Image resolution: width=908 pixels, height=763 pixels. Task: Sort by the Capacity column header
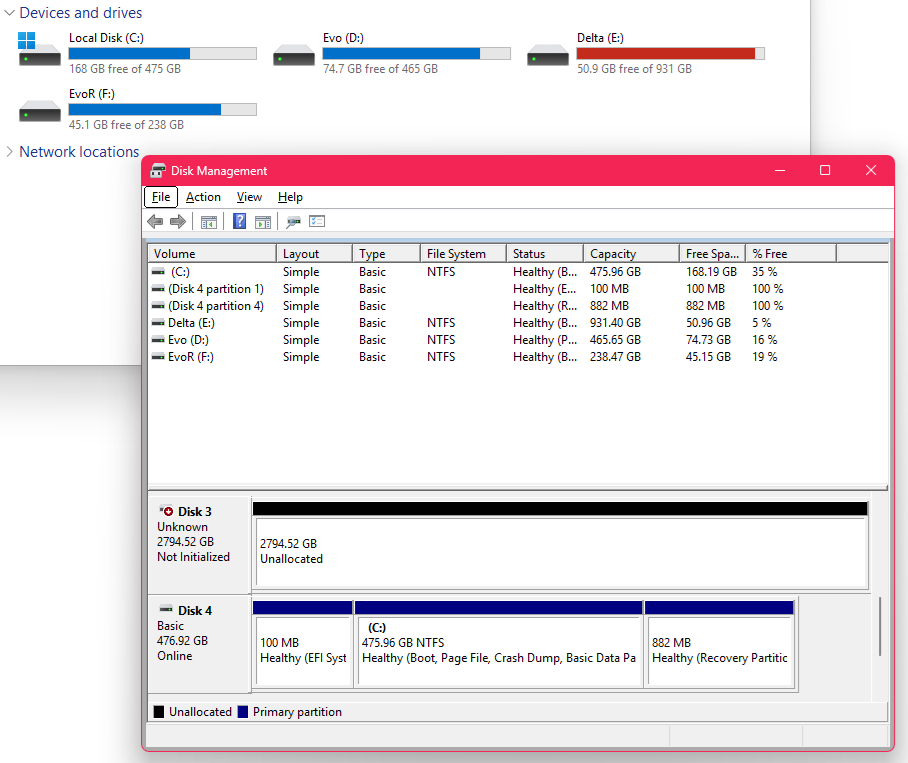pyautogui.click(x=631, y=254)
